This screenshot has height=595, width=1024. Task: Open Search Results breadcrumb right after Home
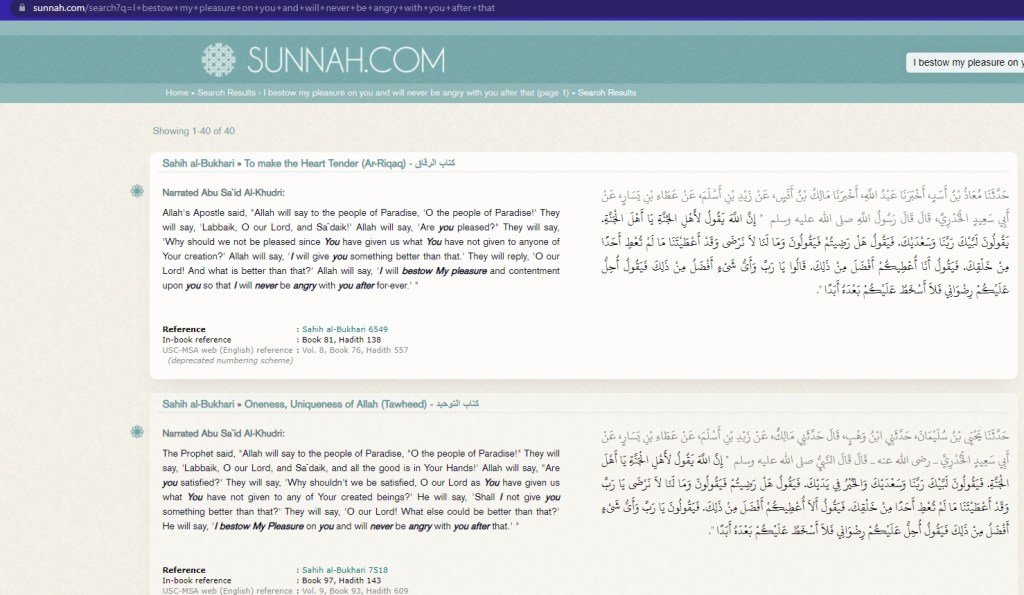pos(226,93)
